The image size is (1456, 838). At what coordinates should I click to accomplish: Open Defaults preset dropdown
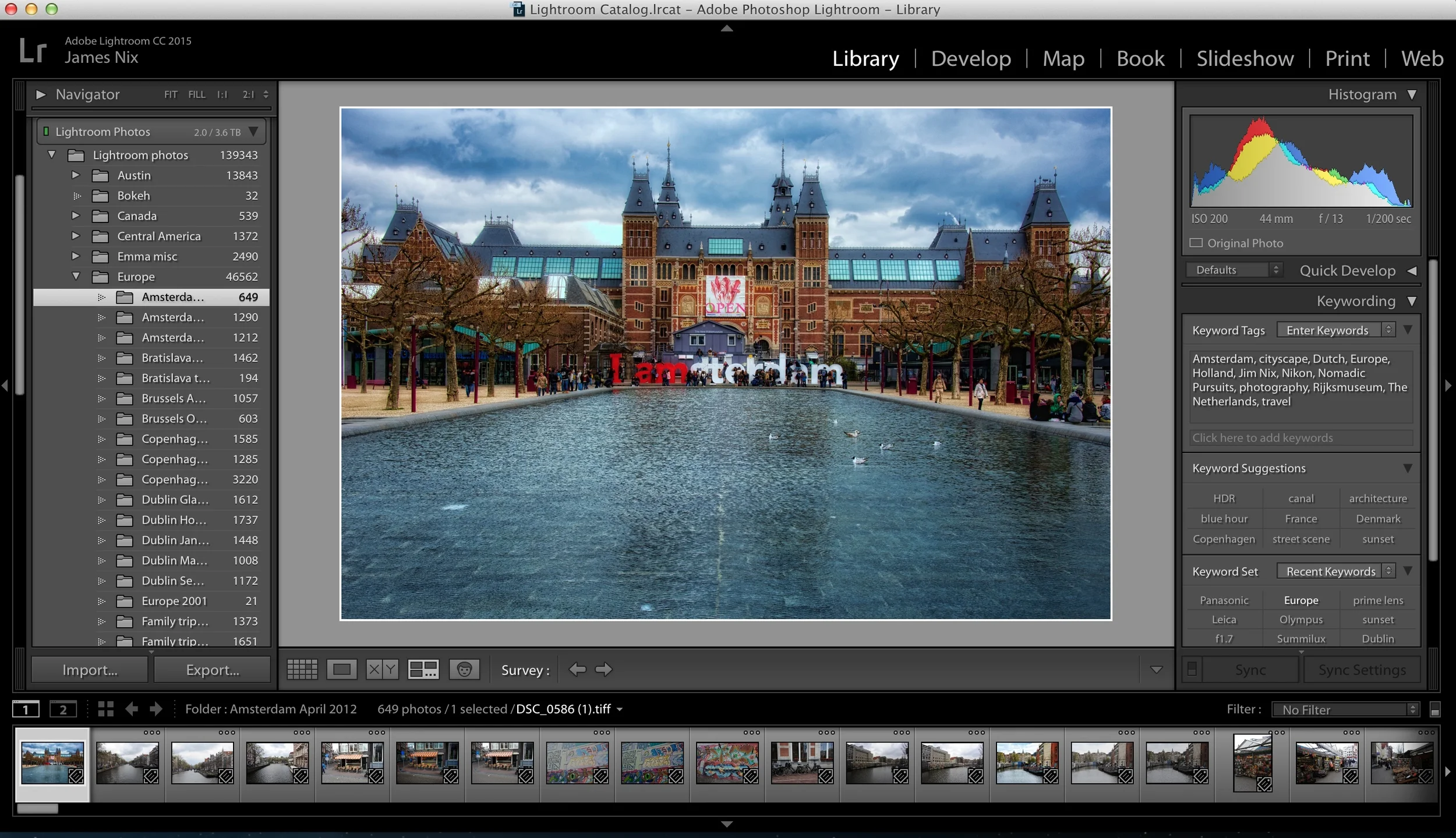pos(1235,270)
